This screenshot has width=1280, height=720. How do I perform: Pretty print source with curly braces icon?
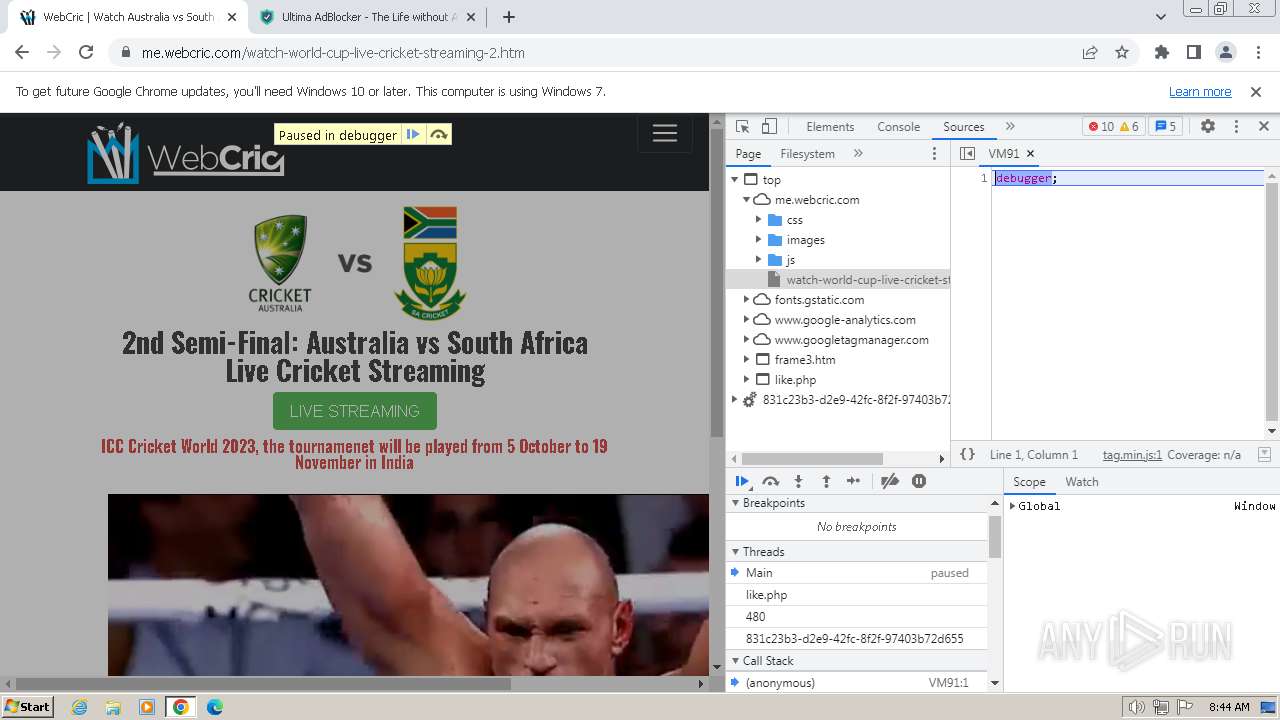[967, 454]
